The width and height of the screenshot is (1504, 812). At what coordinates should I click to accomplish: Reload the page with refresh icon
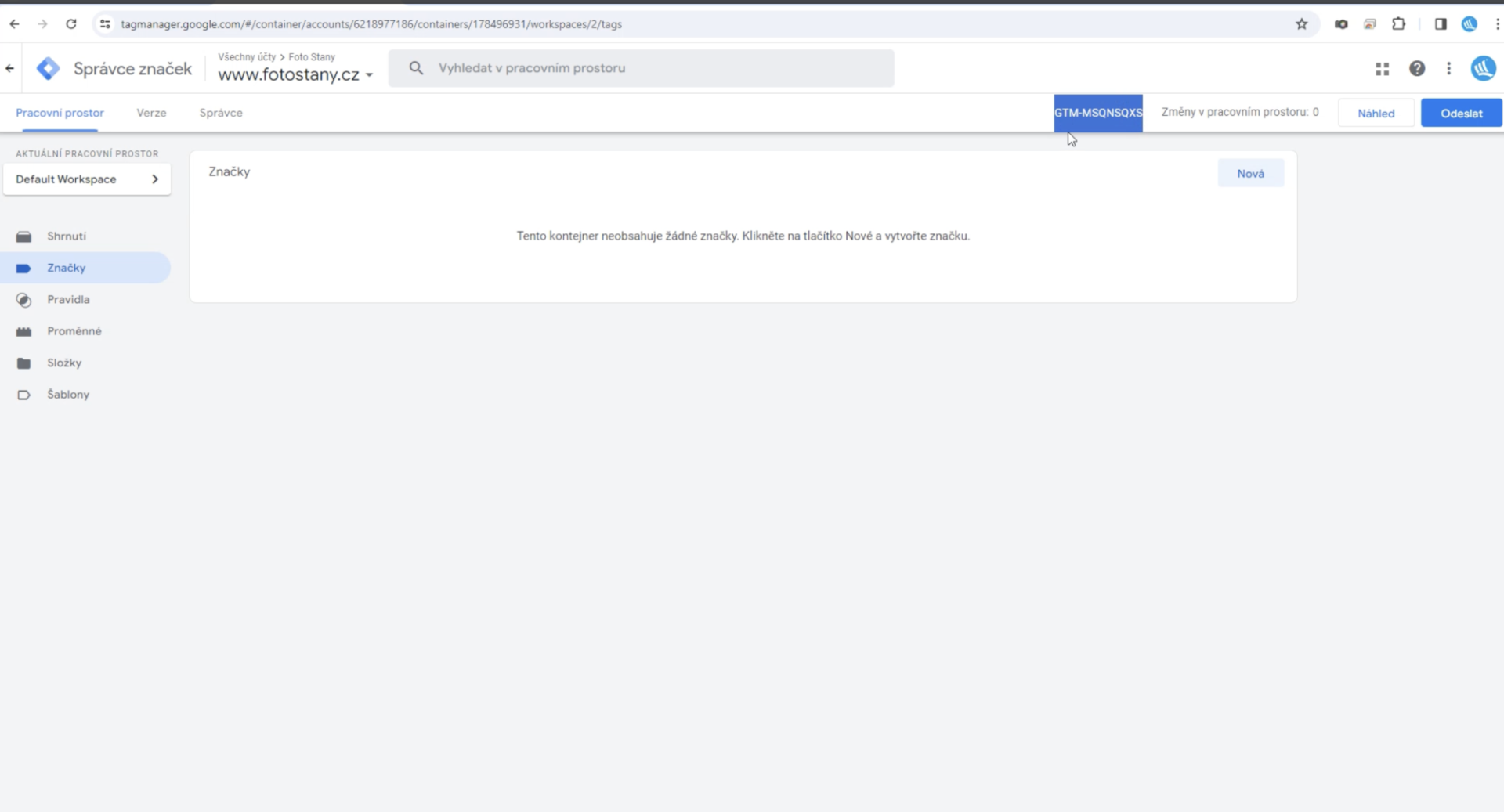pyautogui.click(x=71, y=24)
